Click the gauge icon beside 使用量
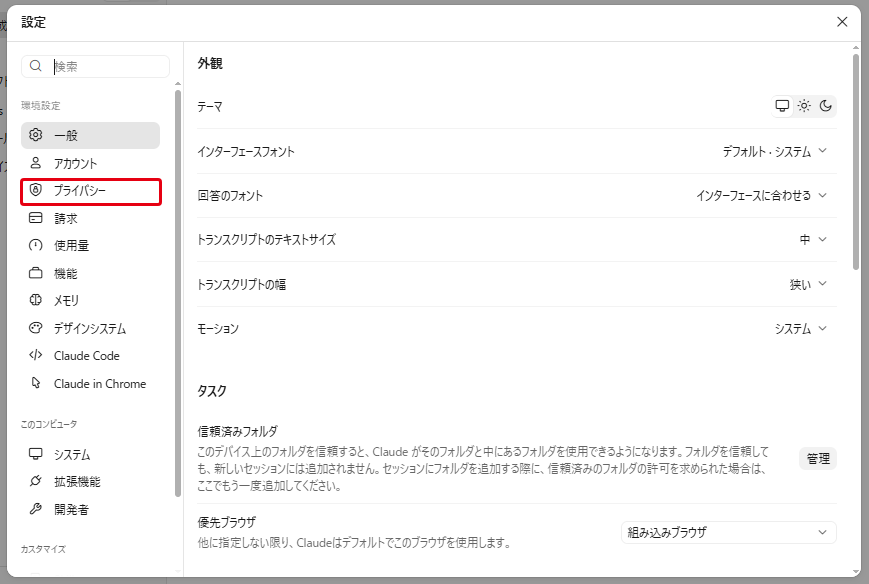869x584 pixels. pos(35,245)
